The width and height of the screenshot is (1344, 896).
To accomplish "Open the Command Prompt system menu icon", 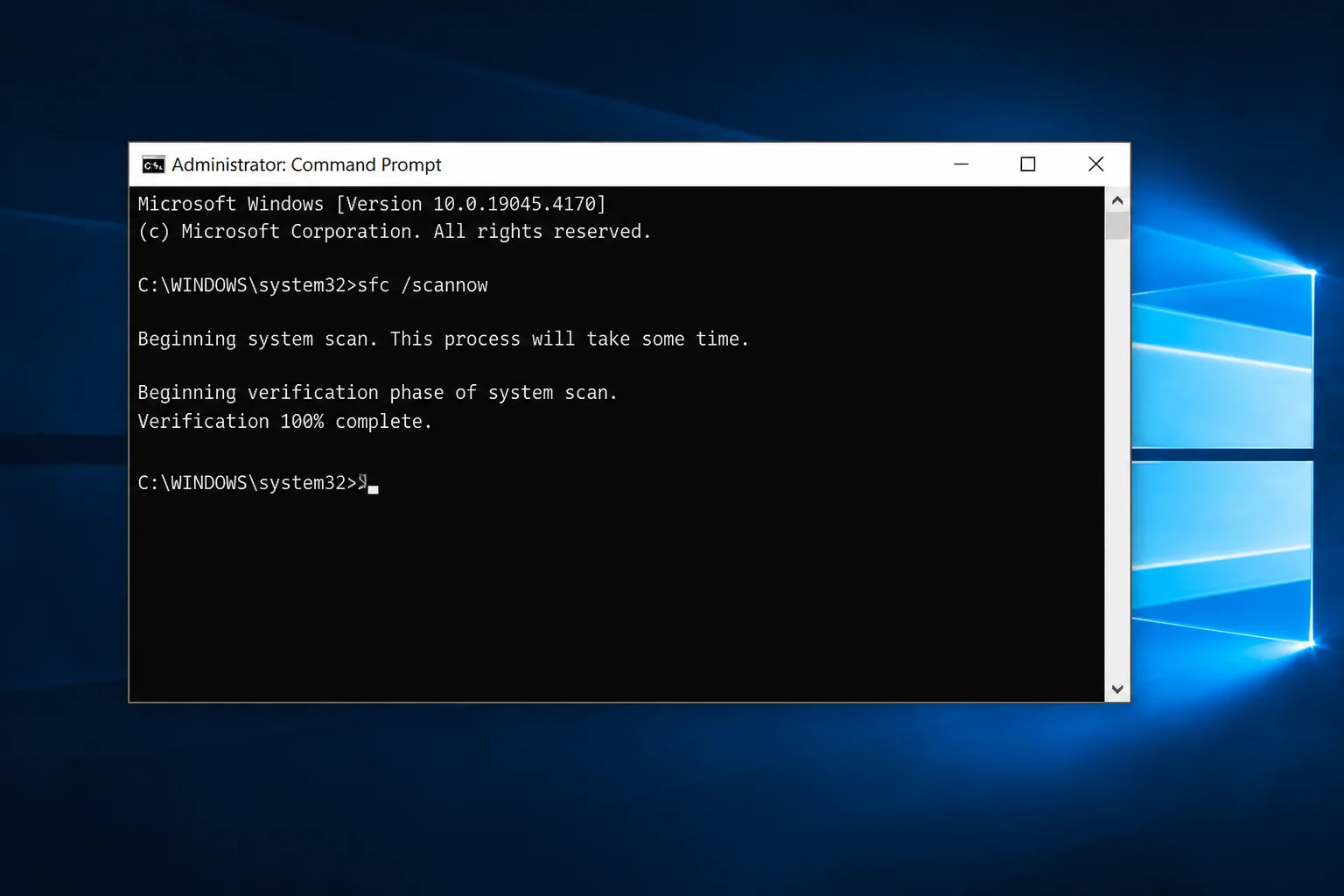I will point(153,164).
